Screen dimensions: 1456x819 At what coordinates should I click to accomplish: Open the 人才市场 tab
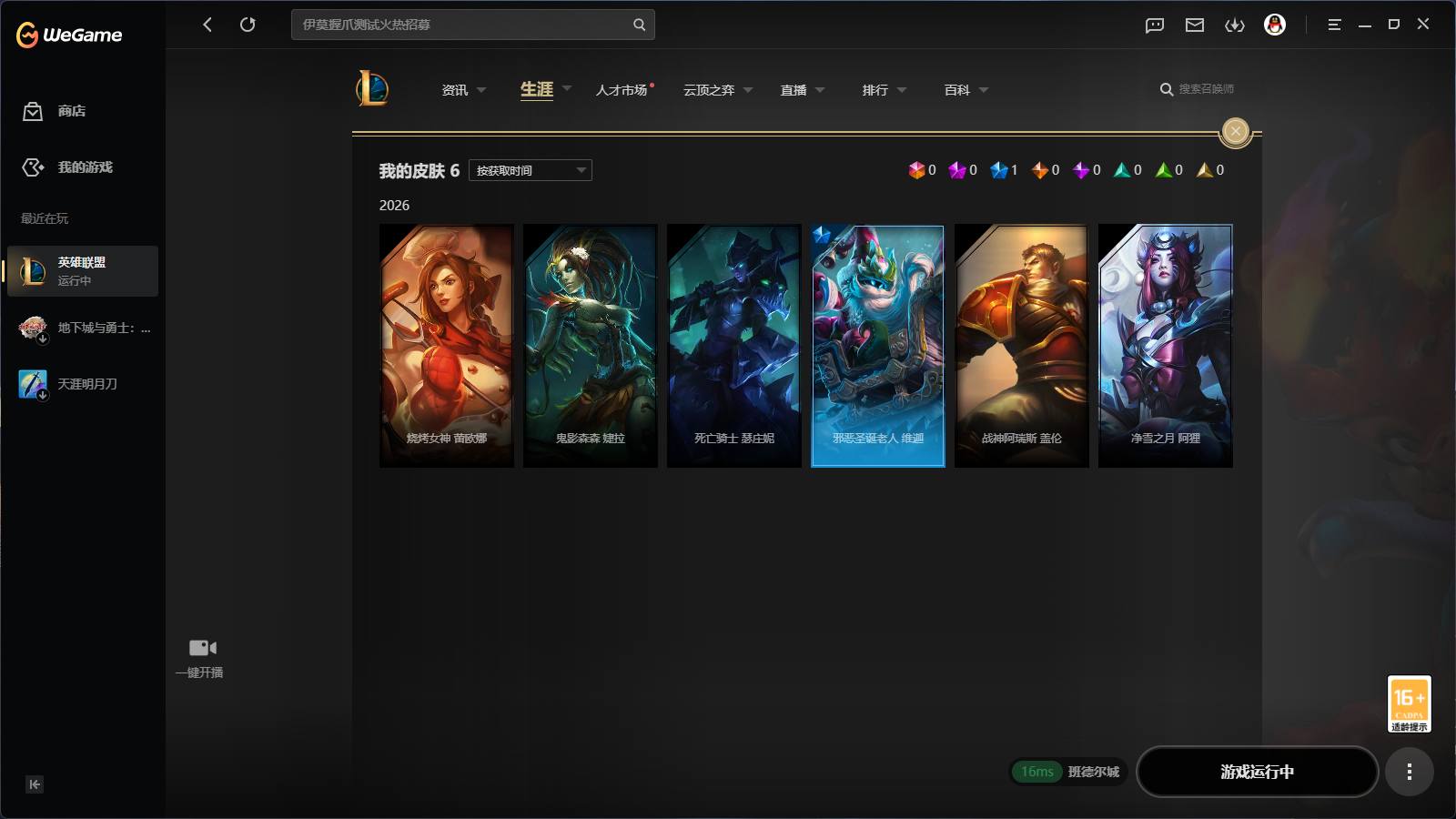coord(622,90)
